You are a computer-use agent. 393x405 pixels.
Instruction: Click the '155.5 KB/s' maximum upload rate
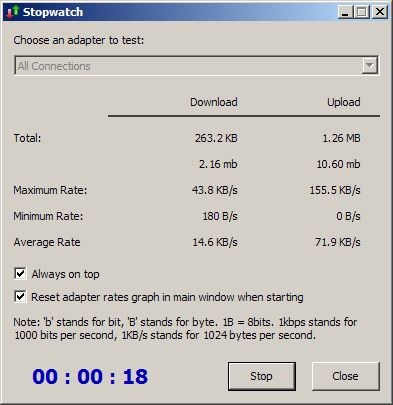[335, 190]
